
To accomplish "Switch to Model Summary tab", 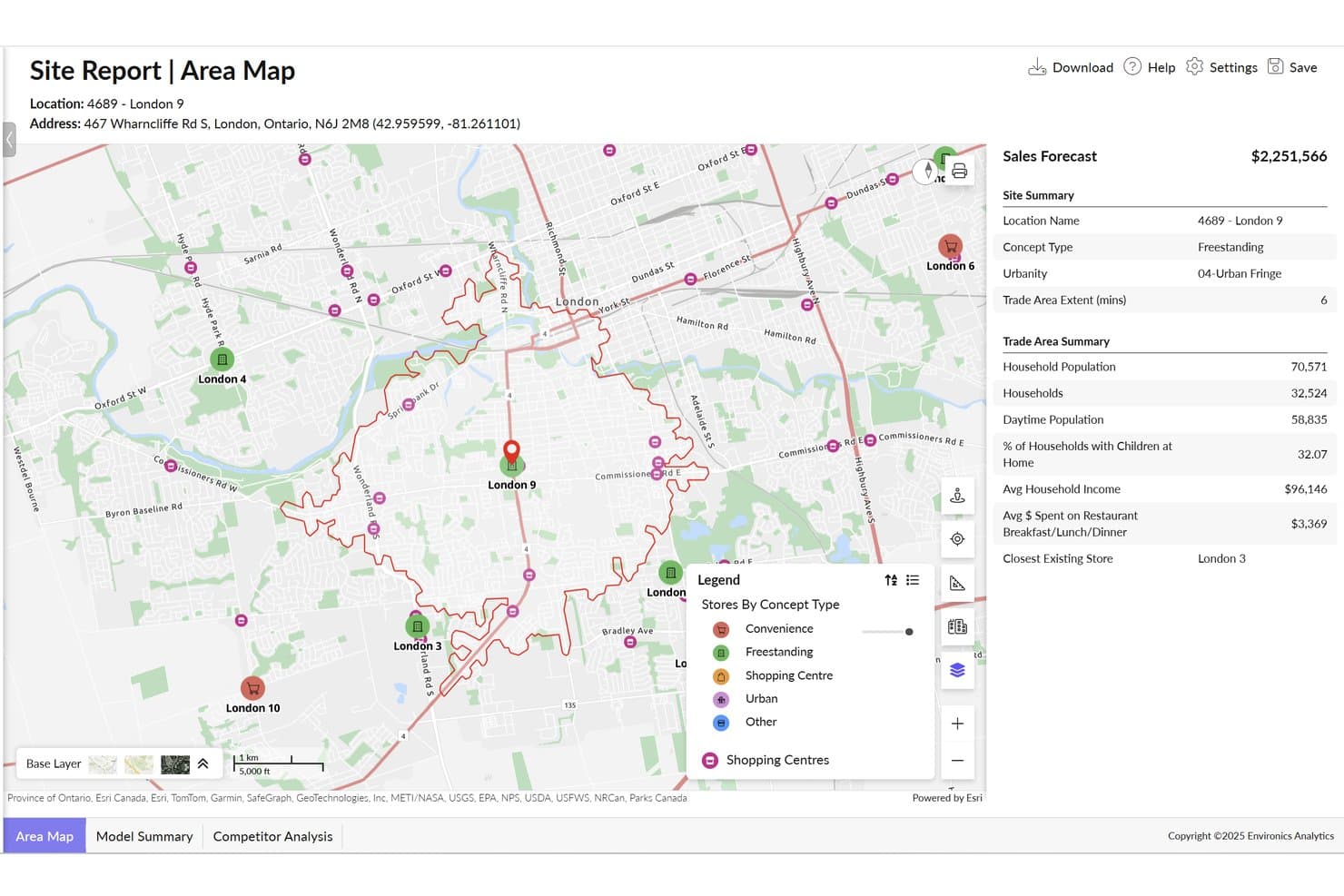I will (x=144, y=836).
